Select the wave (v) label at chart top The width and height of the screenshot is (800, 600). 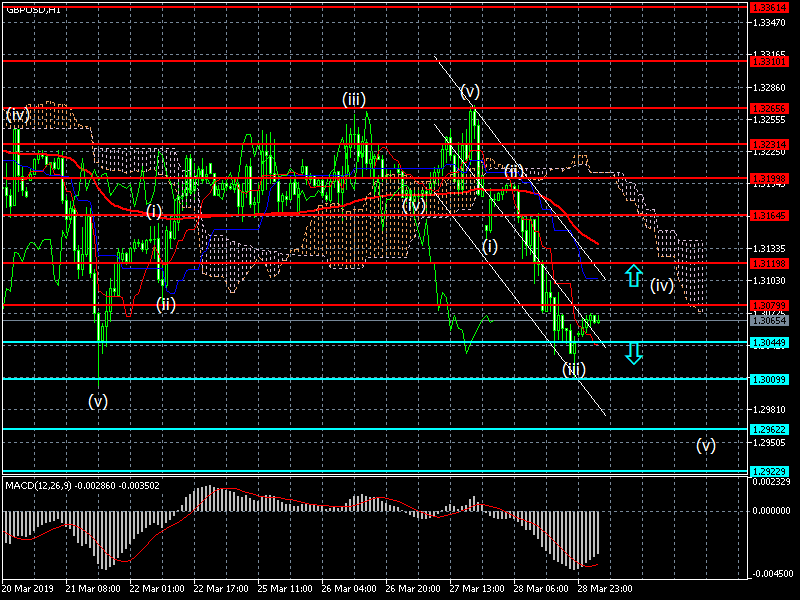(470, 91)
